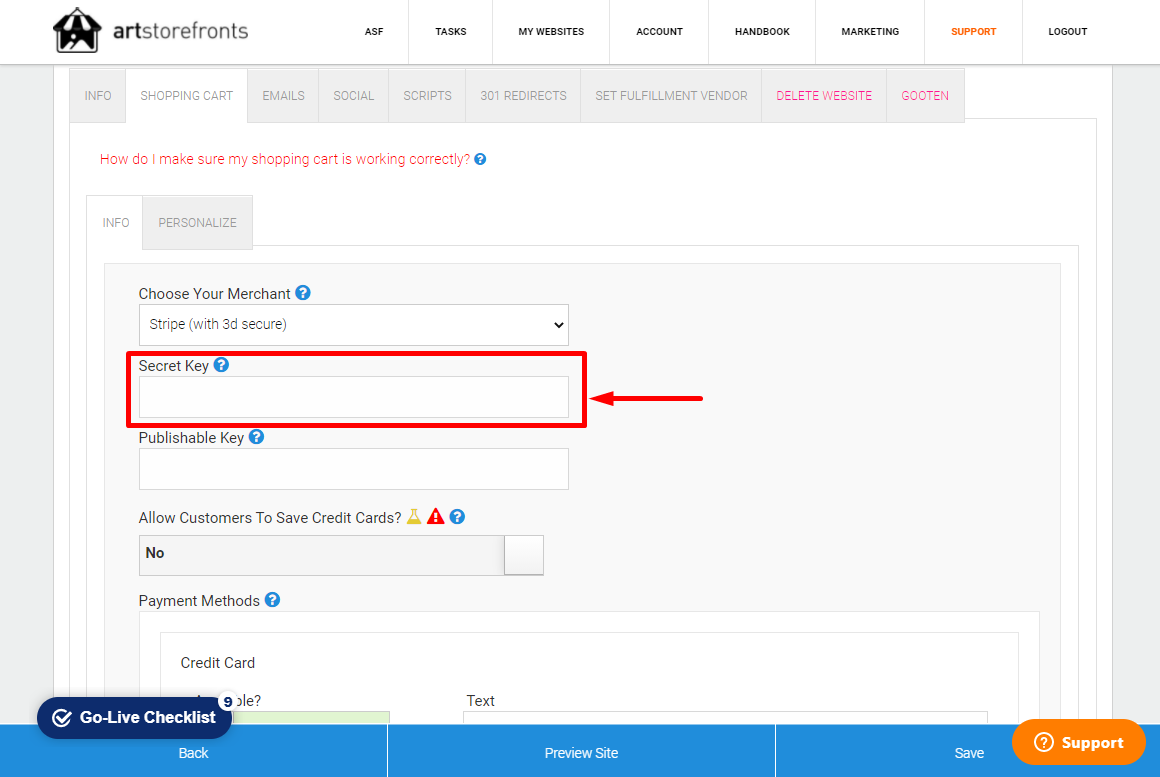Viewport: 1160px width, 777px height.
Task: Click the Credit Card Text input field
Action: (x=725, y=718)
